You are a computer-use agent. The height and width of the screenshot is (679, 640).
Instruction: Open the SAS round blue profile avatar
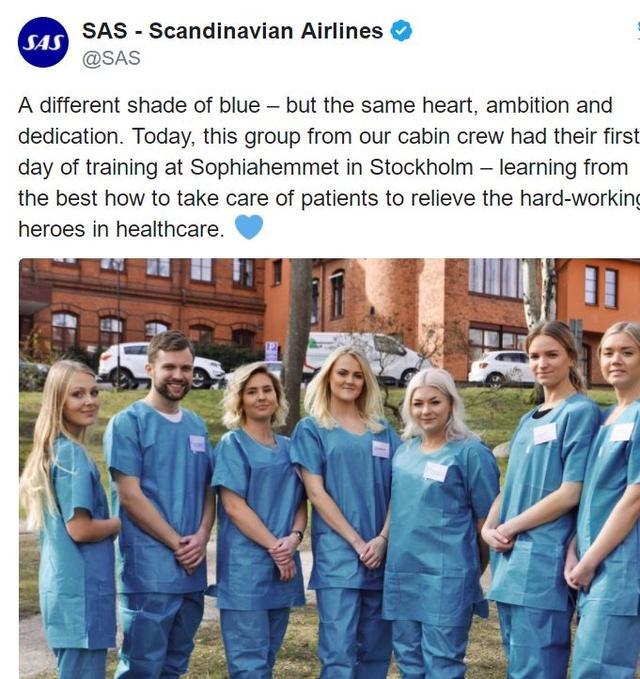pos(43,42)
